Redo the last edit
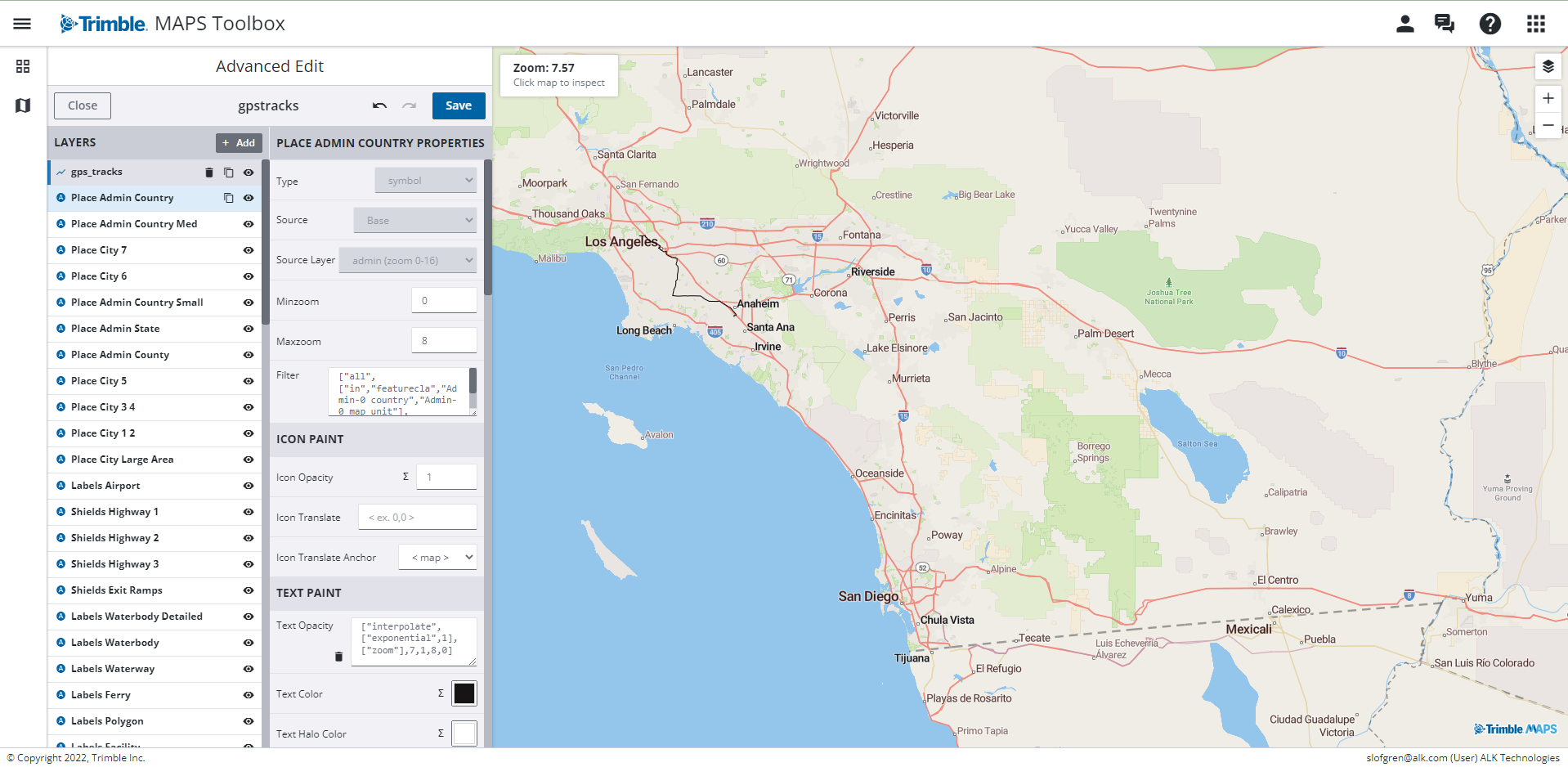1568x767 pixels. 410,105
